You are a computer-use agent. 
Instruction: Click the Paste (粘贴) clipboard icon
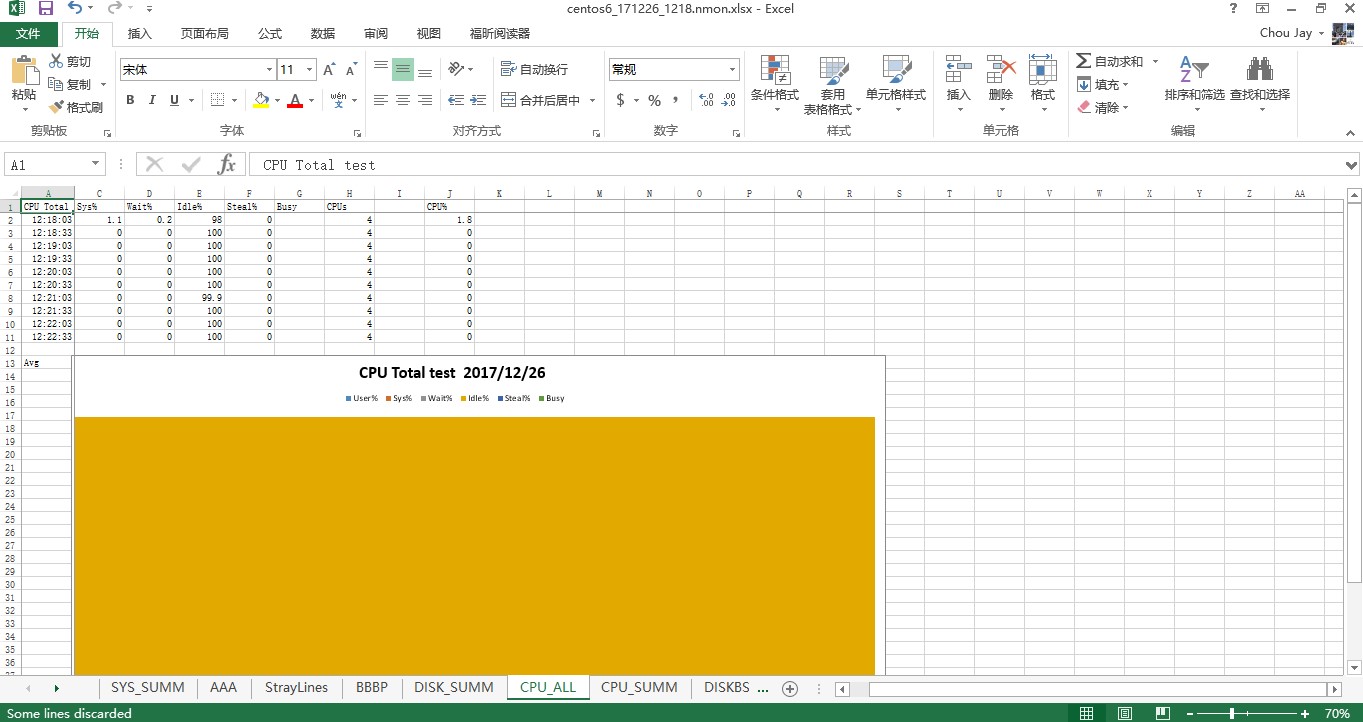tap(24, 72)
